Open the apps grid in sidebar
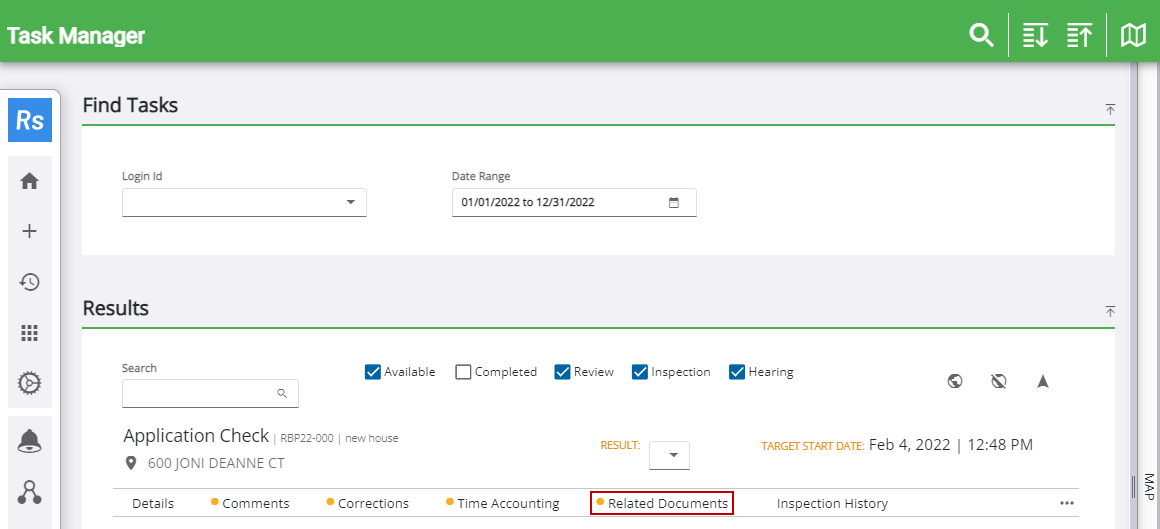 coord(30,333)
